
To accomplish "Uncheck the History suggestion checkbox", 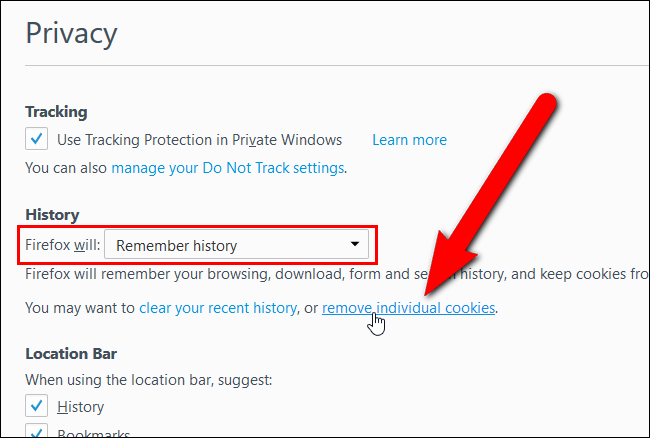I will [37, 406].
